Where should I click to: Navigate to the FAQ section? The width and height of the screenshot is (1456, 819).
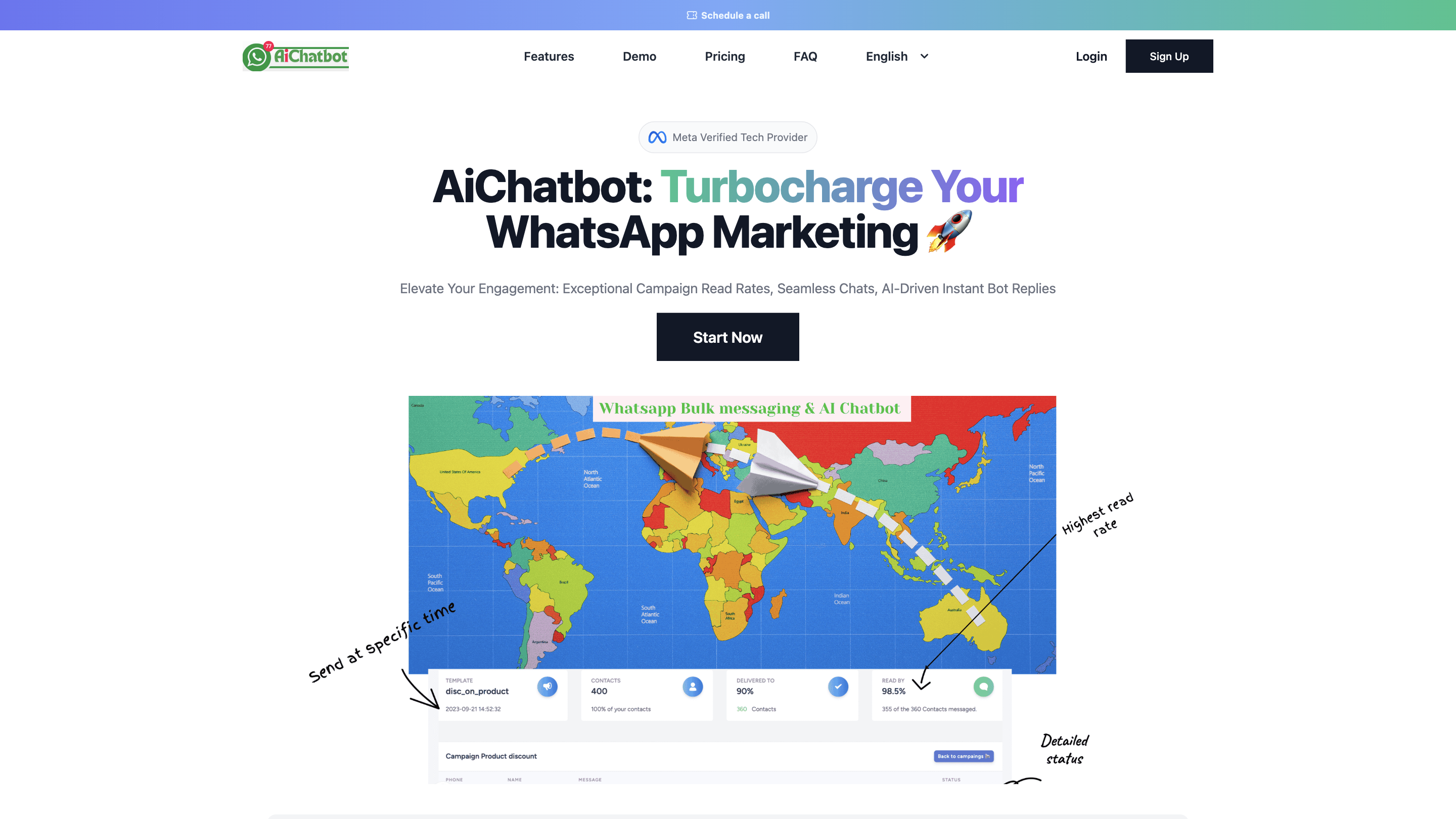pyautogui.click(x=805, y=56)
